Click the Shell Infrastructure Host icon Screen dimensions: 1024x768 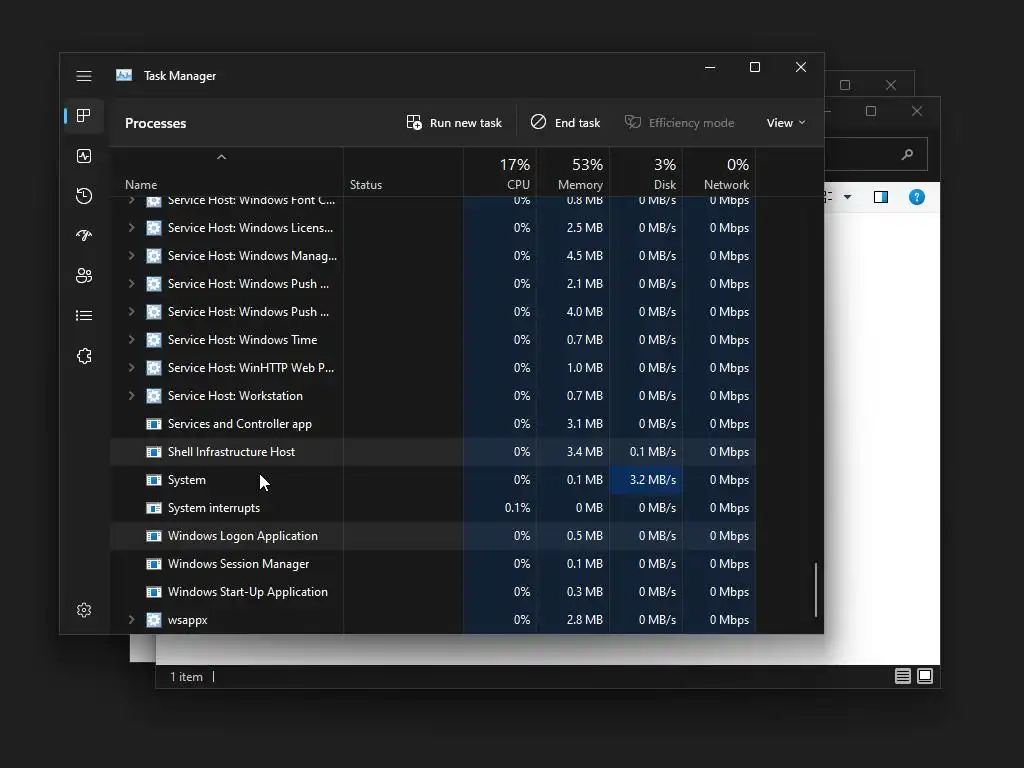tap(153, 452)
